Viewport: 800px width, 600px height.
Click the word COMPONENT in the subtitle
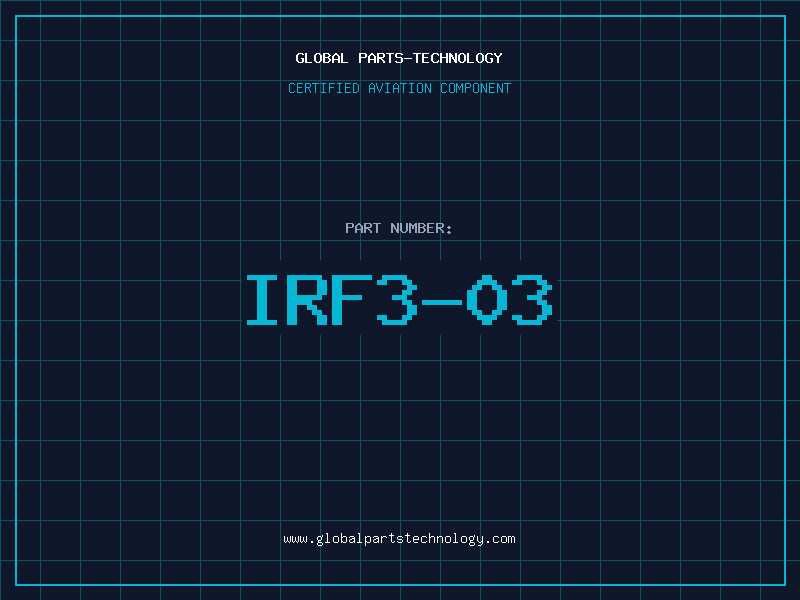click(474, 88)
